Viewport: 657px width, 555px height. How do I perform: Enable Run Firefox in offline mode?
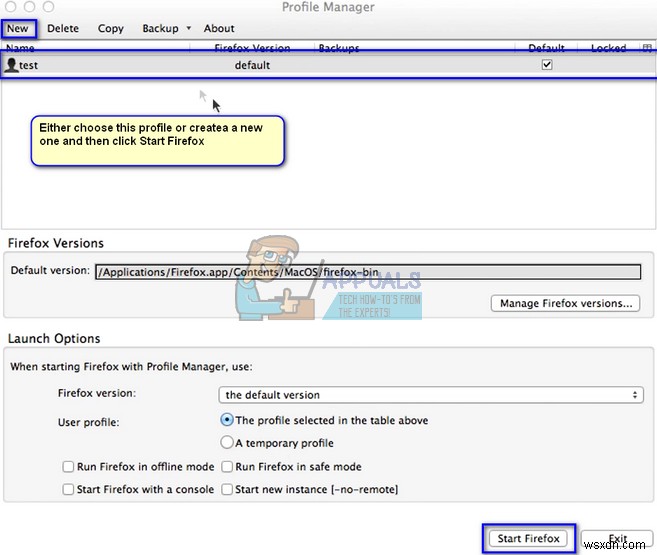click(68, 467)
